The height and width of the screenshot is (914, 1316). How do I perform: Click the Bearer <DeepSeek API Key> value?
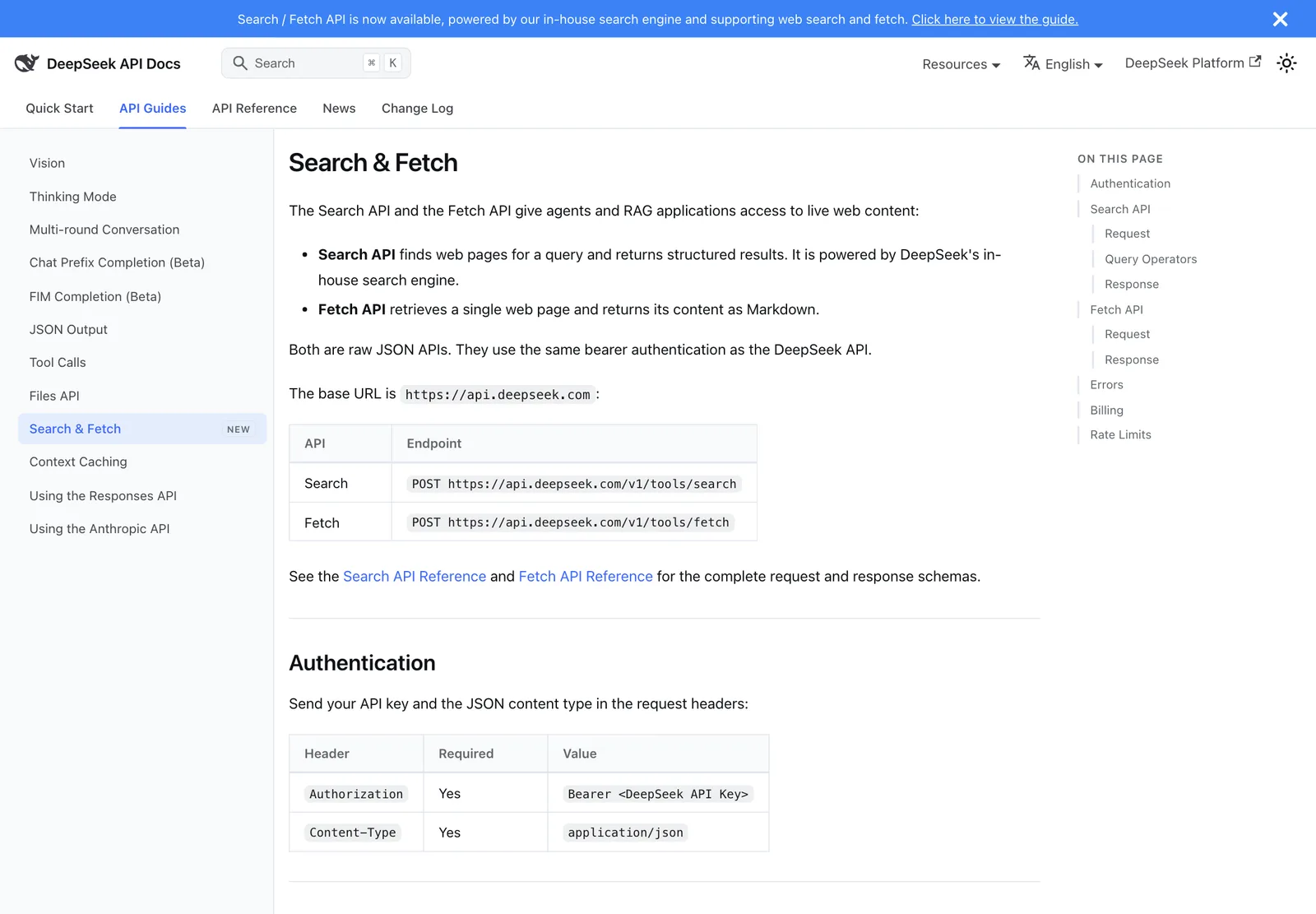tap(658, 794)
